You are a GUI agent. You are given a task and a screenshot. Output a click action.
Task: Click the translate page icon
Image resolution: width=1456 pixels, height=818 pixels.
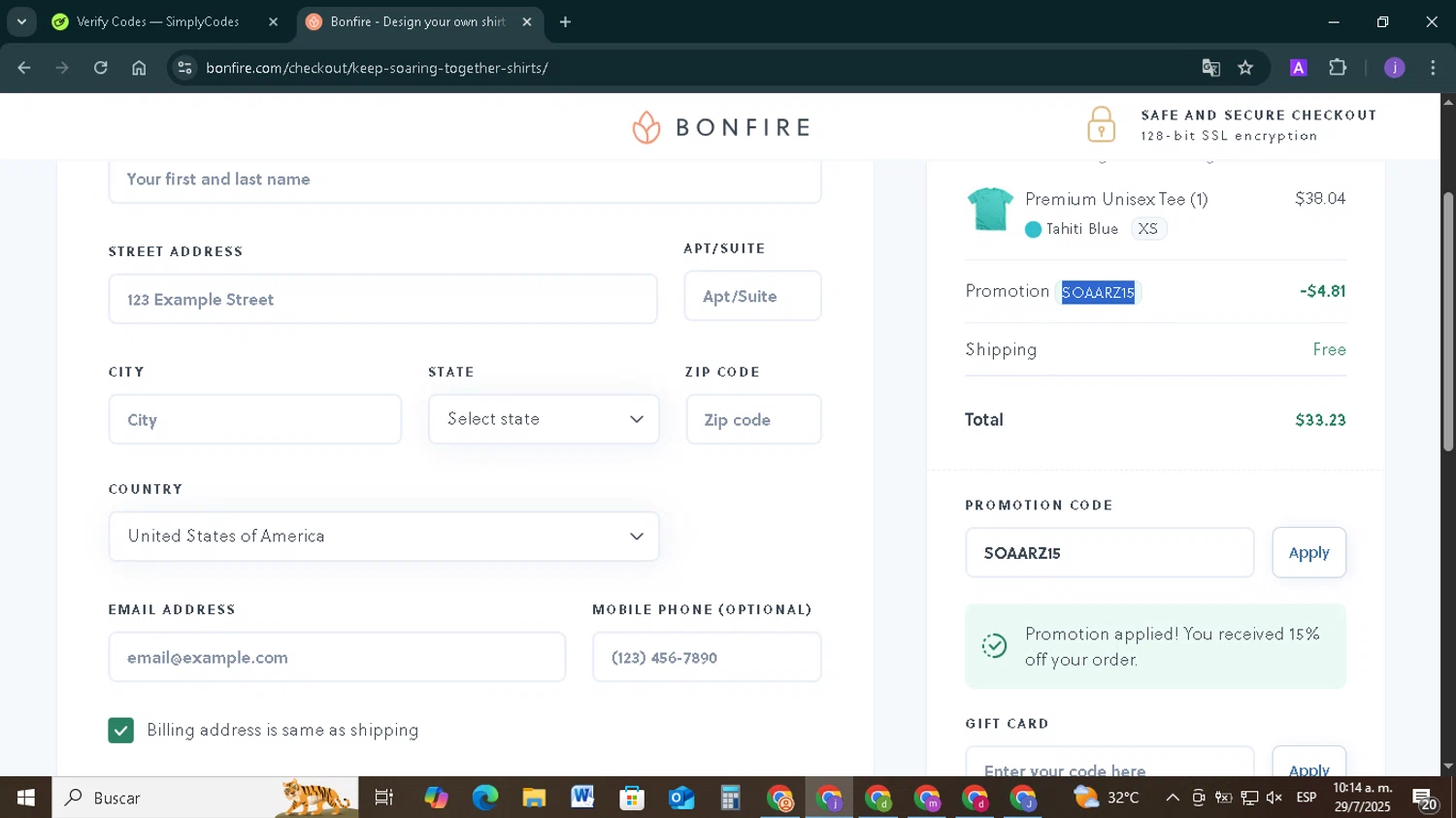click(x=1210, y=68)
